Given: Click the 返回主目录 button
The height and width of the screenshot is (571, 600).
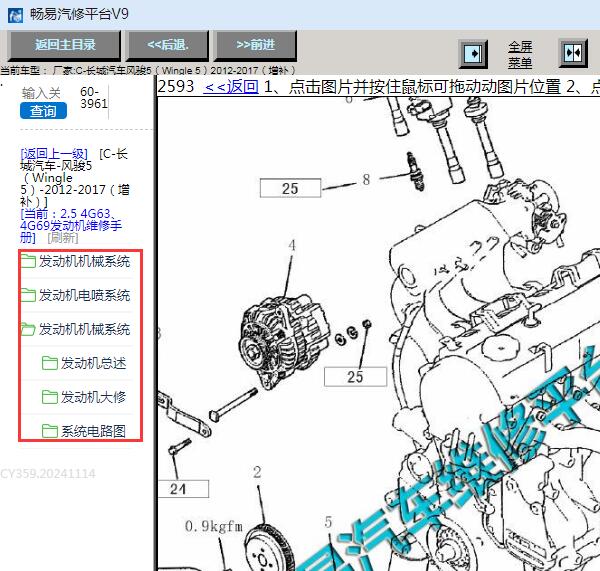Looking at the screenshot, I should [65, 46].
